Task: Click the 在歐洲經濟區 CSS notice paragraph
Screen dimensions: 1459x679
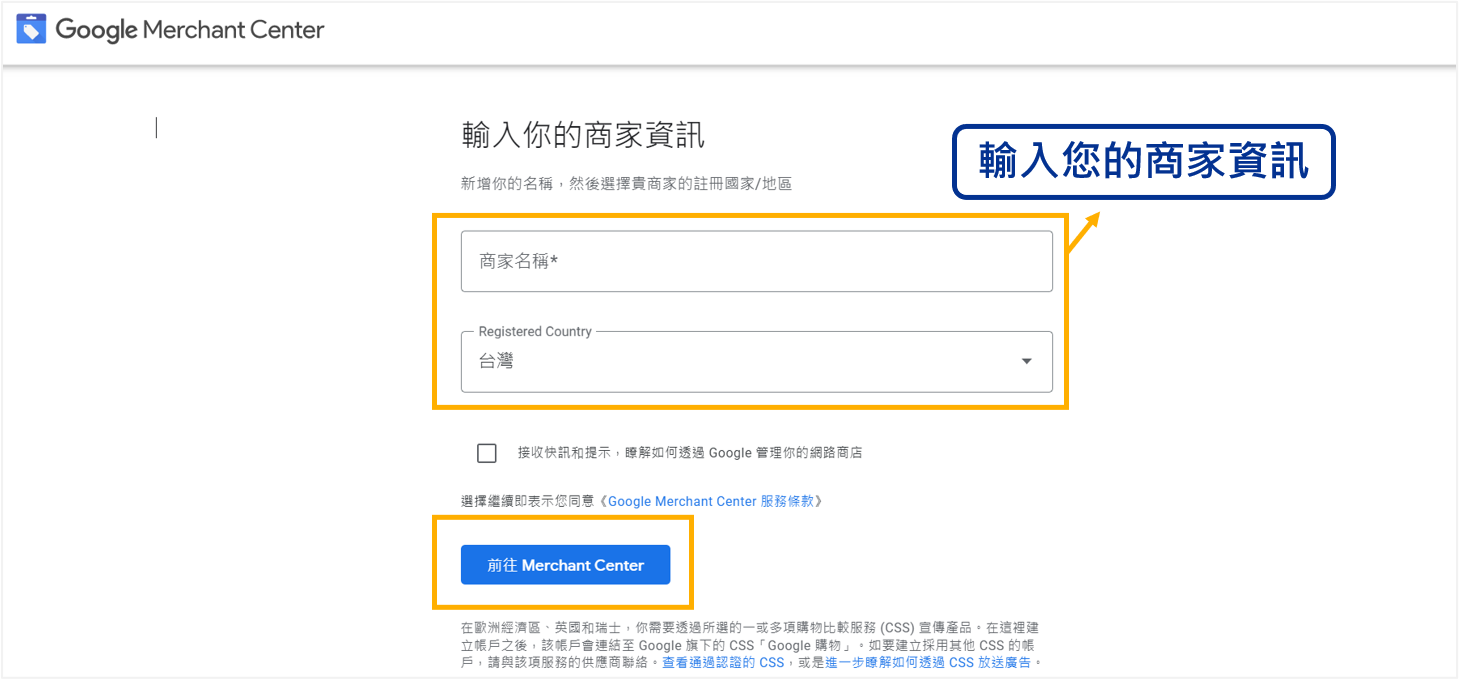Action: point(751,645)
